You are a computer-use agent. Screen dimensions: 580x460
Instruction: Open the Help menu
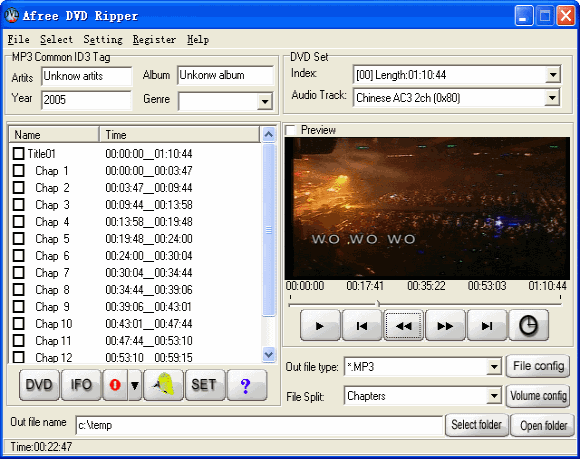[x=198, y=39]
